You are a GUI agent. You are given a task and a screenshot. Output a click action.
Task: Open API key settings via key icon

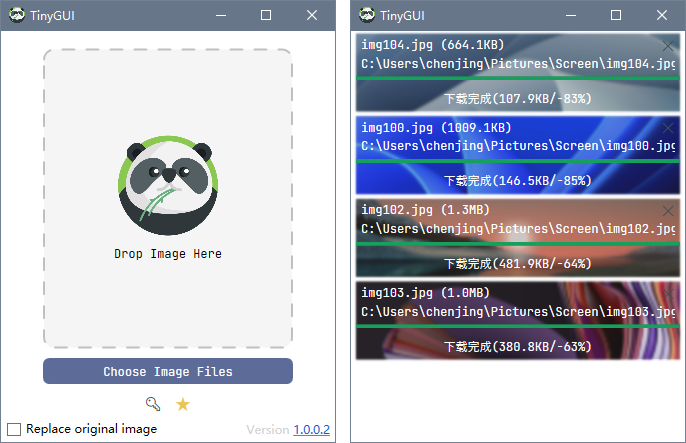pos(152,404)
